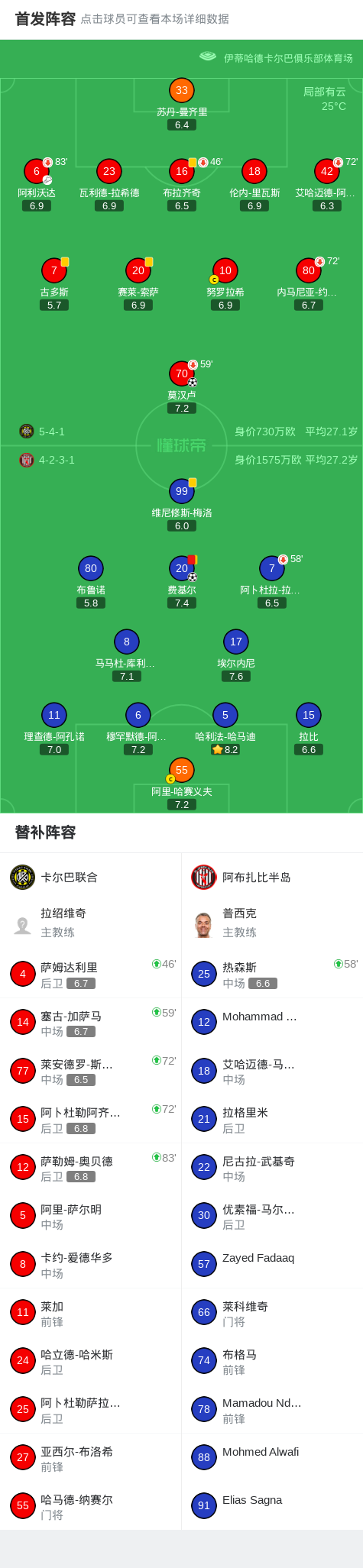Screen dimensions: 363x1568
Task: Select substitute Zayed Fadaaq
Action: click(x=272, y=1264)
